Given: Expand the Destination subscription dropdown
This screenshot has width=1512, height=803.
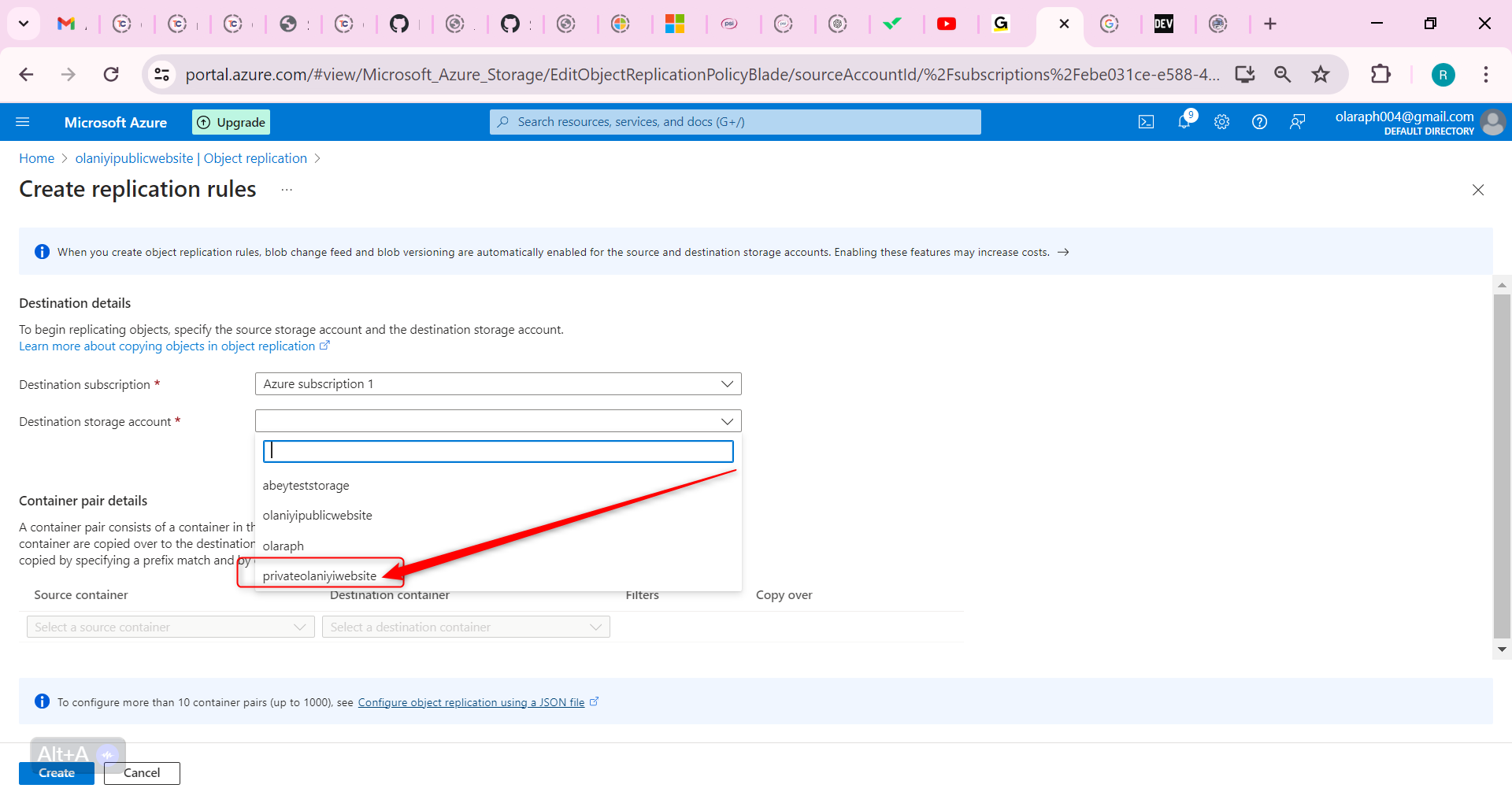Looking at the screenshot, I should click(498, 384).
